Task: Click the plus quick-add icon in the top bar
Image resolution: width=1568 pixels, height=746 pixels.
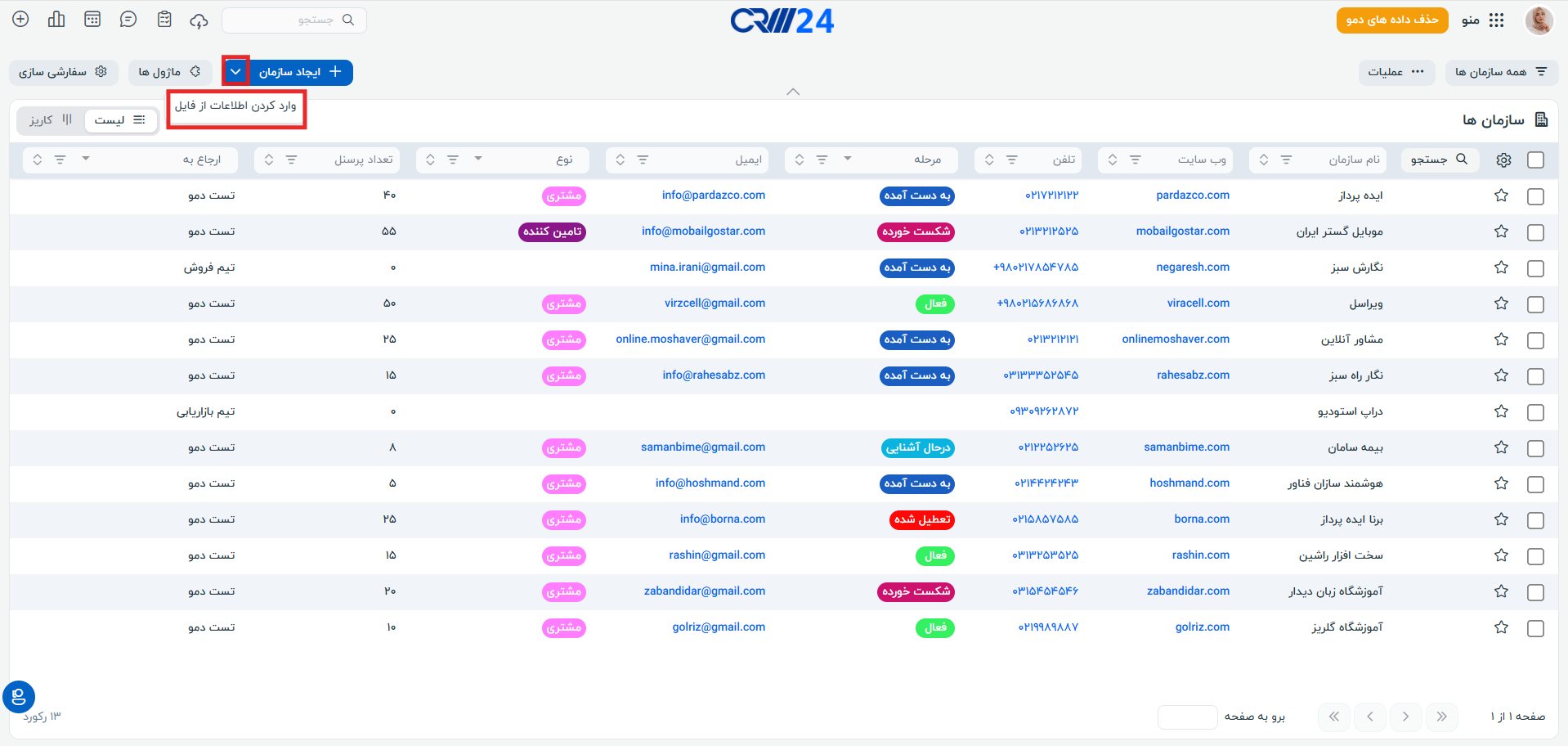Action: (21, 20)
